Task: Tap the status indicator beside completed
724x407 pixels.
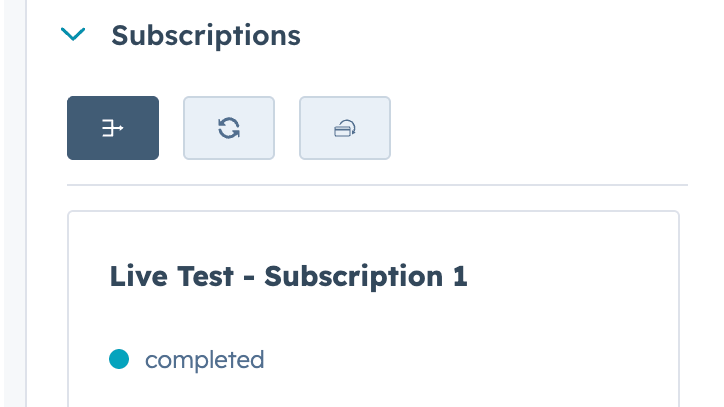Action: (119, 359)
